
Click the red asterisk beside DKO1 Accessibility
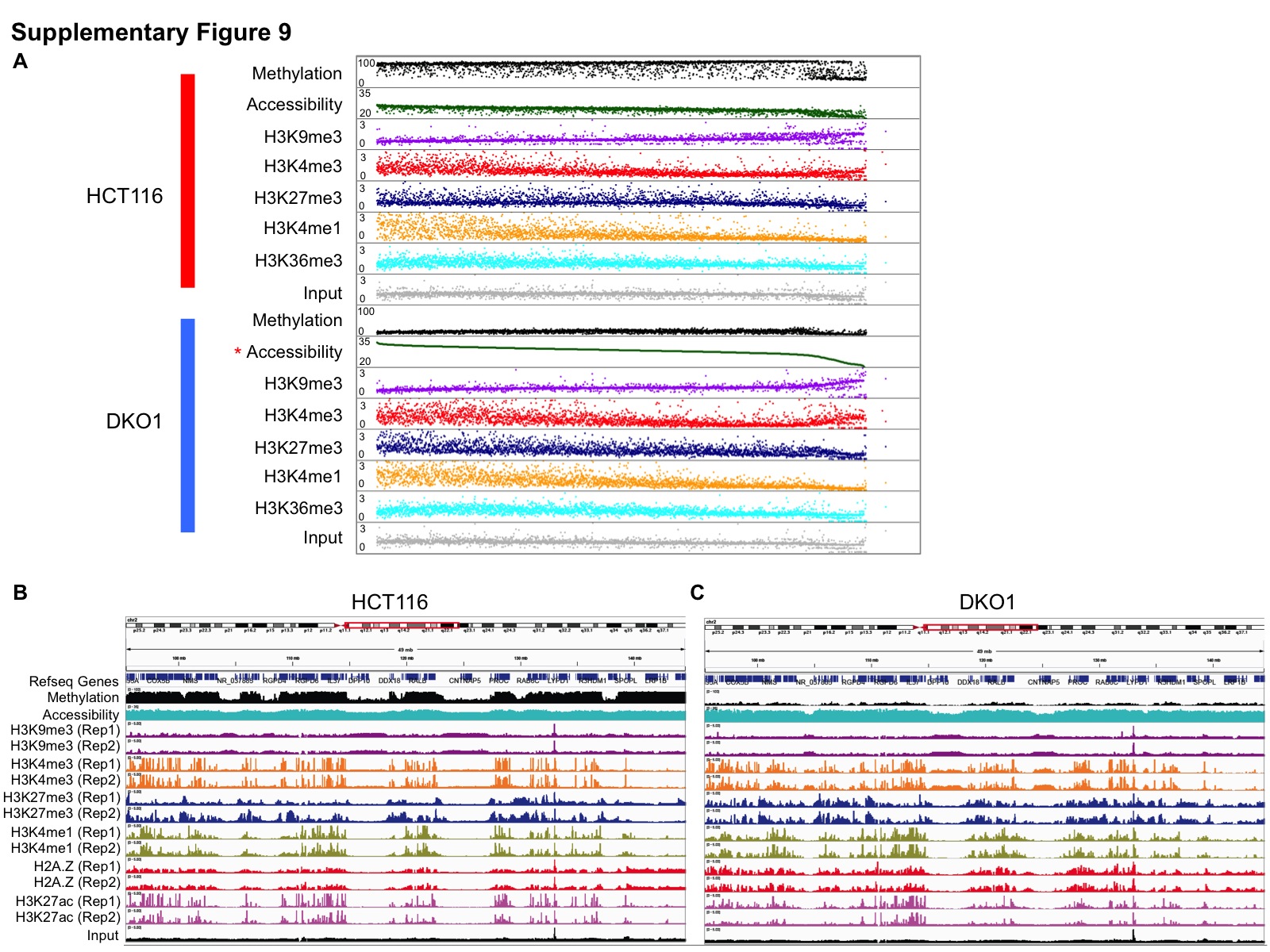point(237,352)
